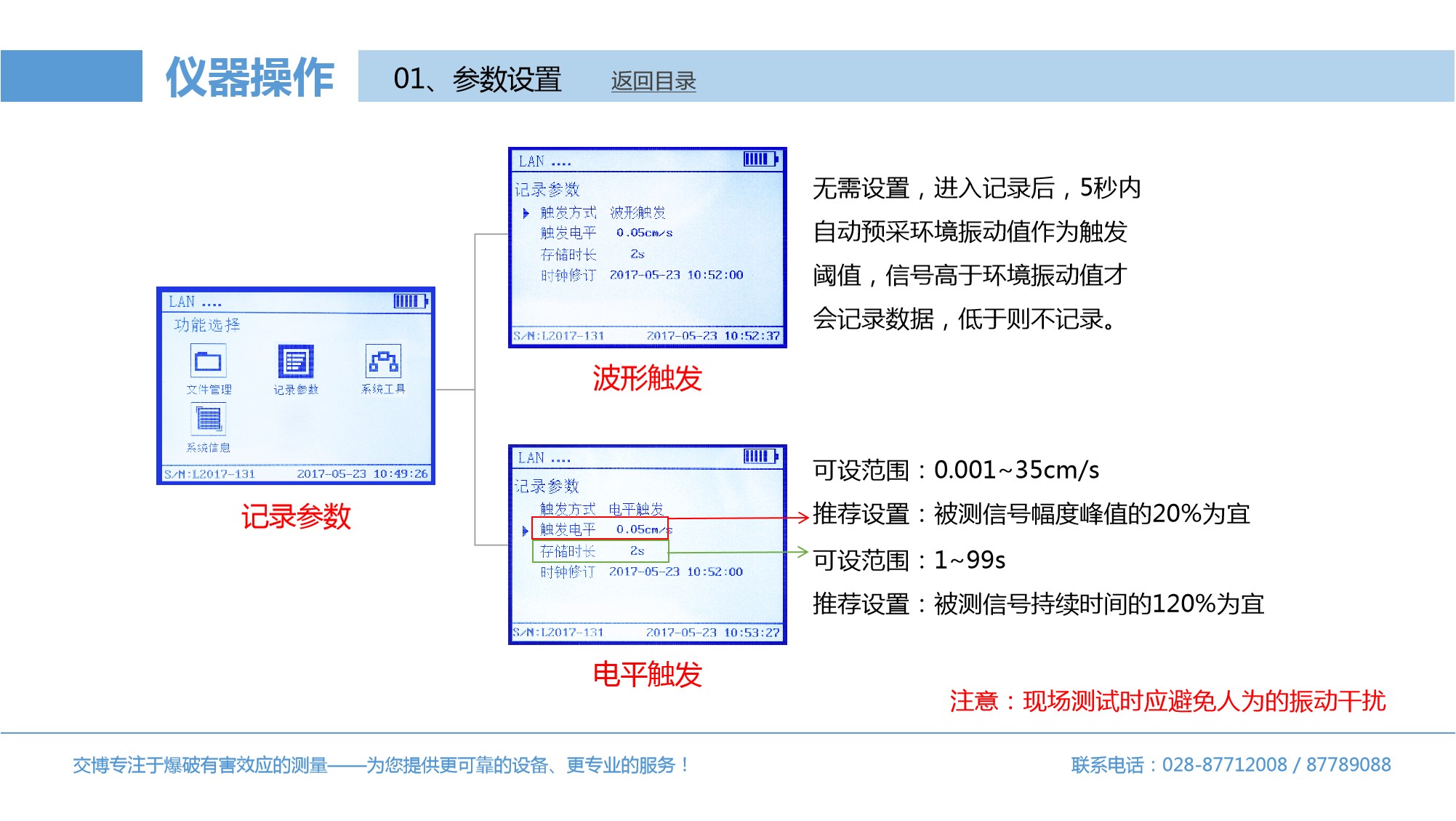Click the 系统信息 icon
Viewport: 1456px width, 821px height.
[209, 420]
